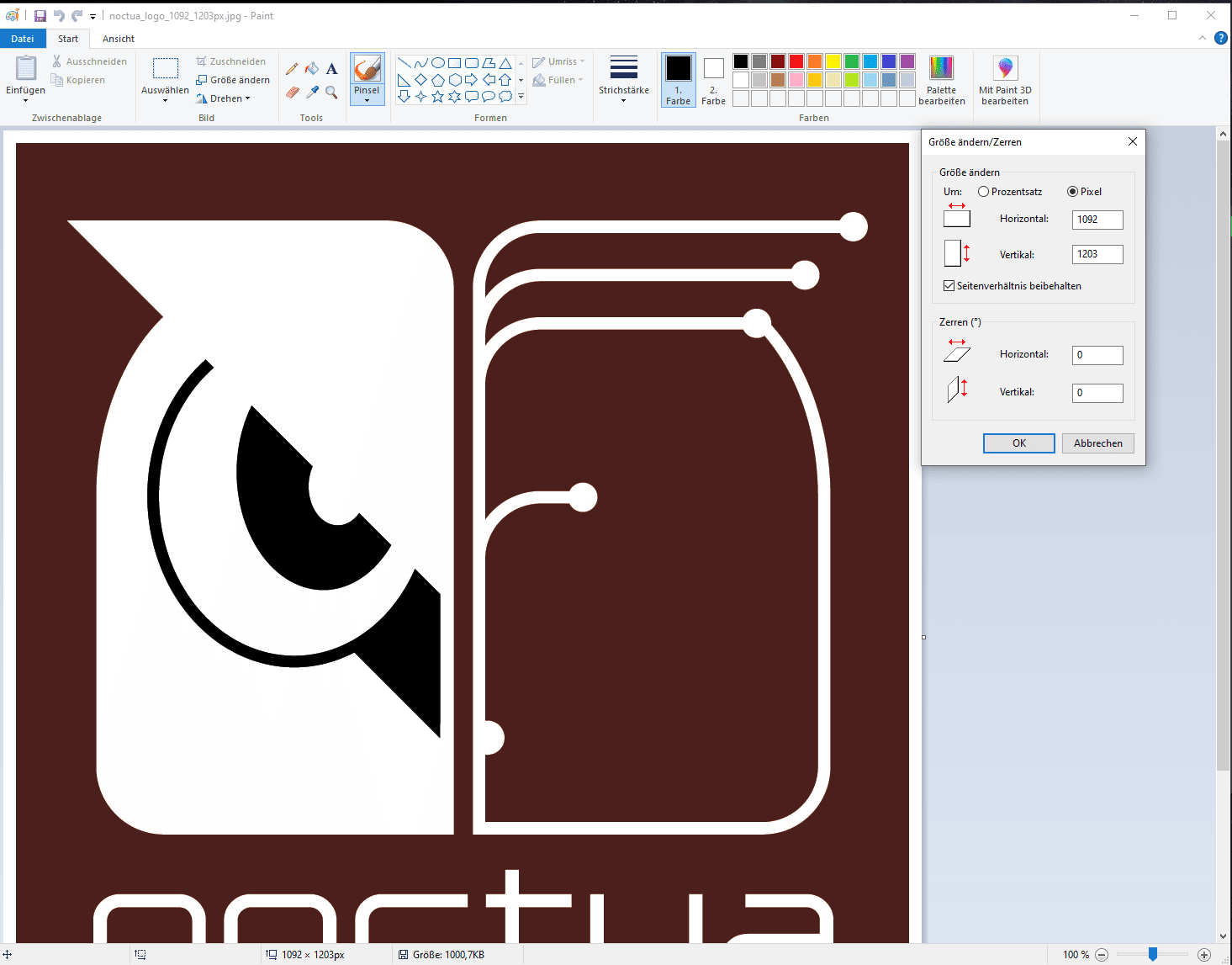
Task: Select the Color picker eyedropper tool
Action: (x=312, y=92)
